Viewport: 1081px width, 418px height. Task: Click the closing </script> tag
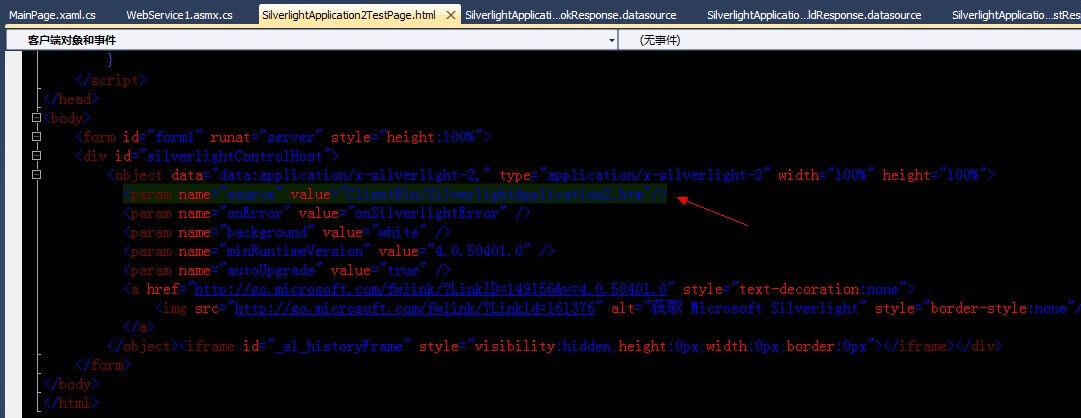coord(111,80)
